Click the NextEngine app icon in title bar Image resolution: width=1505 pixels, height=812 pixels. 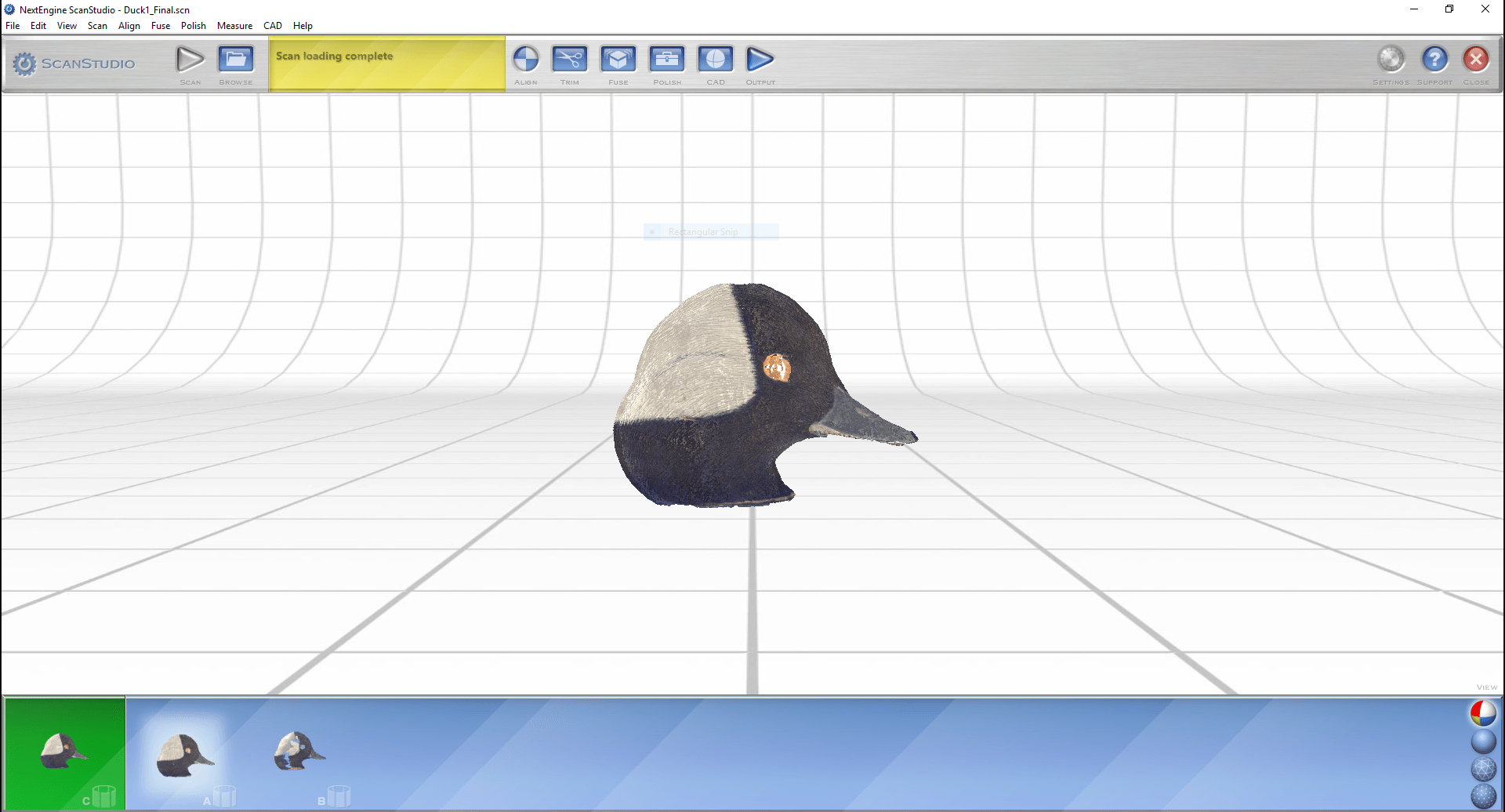9,9
